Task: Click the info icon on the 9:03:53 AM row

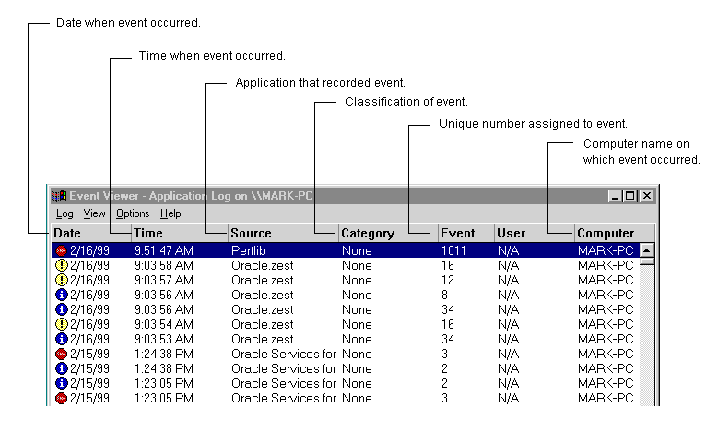Action: point(60,340)
